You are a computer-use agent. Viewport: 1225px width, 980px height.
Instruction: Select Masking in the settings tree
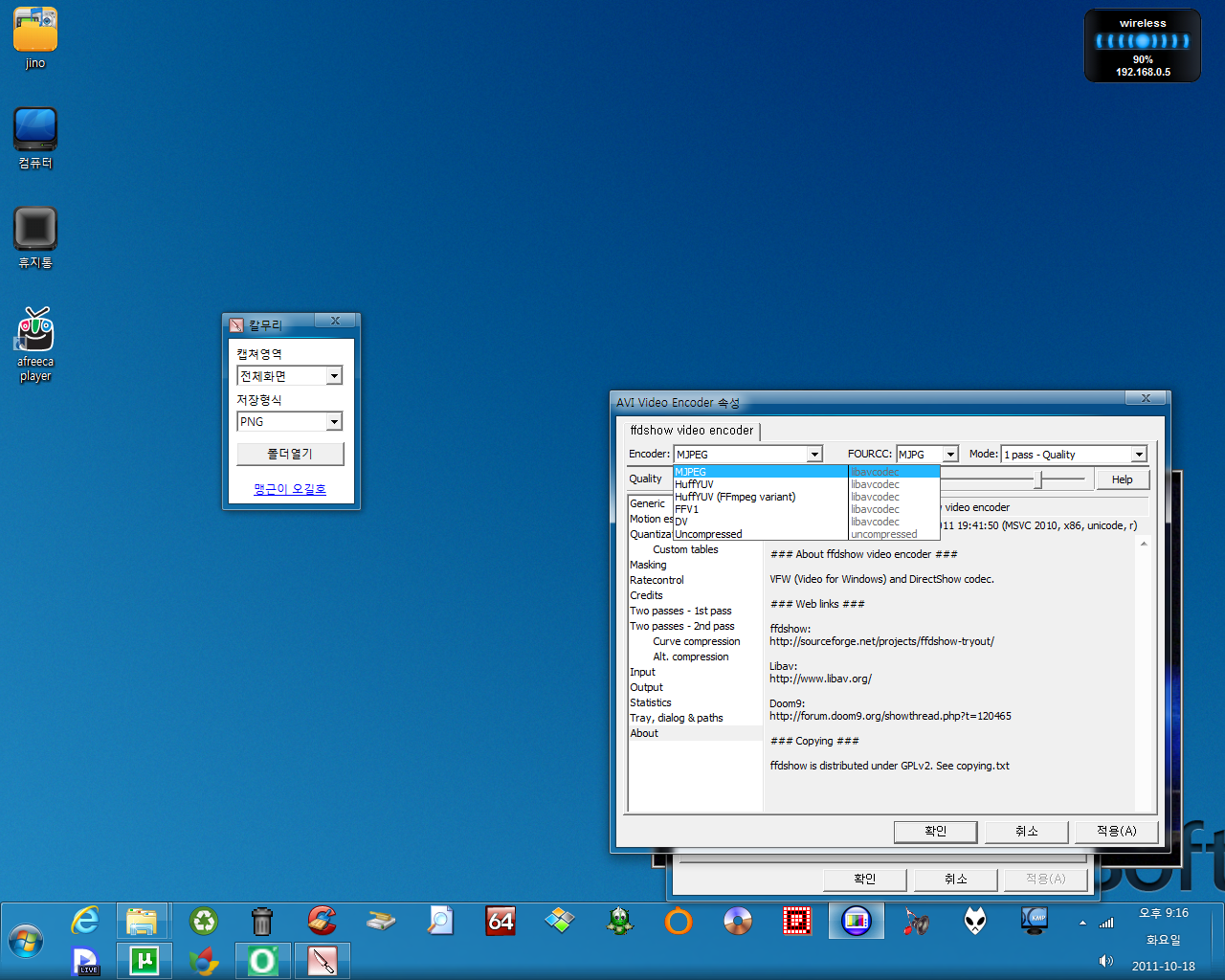pos(648,565)
